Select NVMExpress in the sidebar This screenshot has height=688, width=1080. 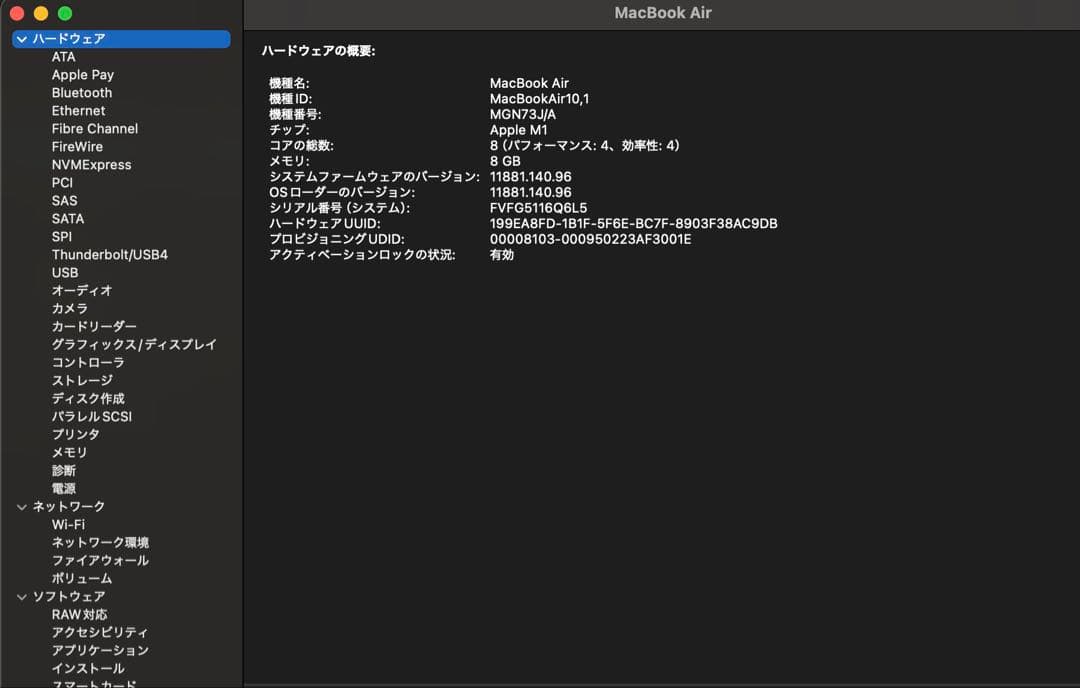click(92, 164)
